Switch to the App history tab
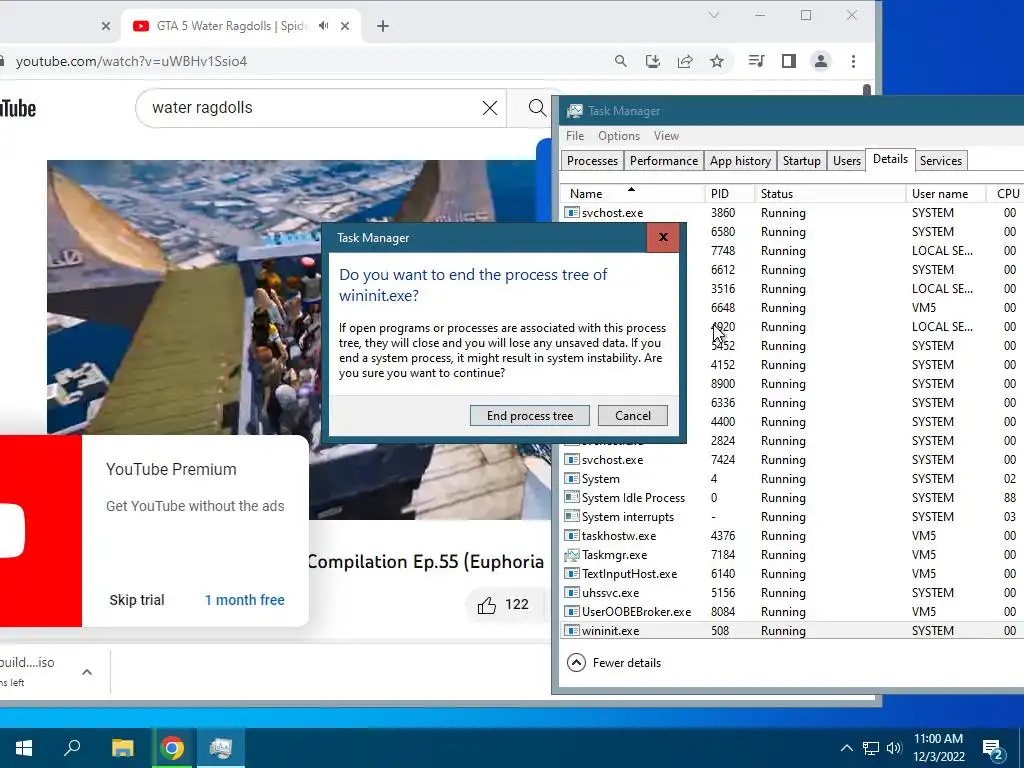Image resolution: width=1024 pixels, height=768 pixels. tap(740, 161)
